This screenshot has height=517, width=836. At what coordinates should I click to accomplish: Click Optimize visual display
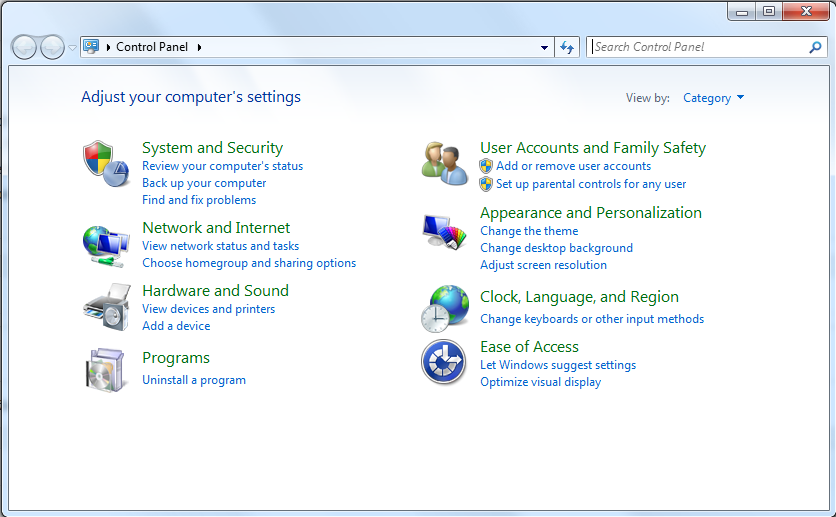(x=540, y=382)
